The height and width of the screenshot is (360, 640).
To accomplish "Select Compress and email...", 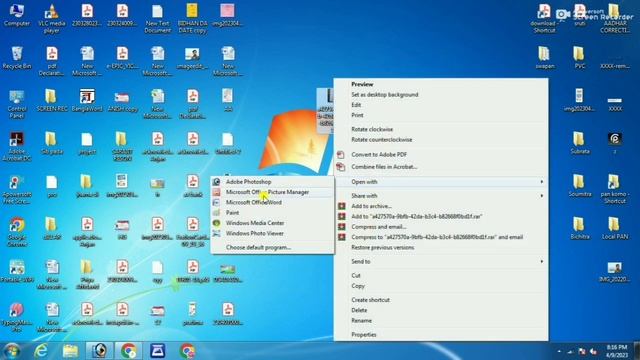I will 378,227.
